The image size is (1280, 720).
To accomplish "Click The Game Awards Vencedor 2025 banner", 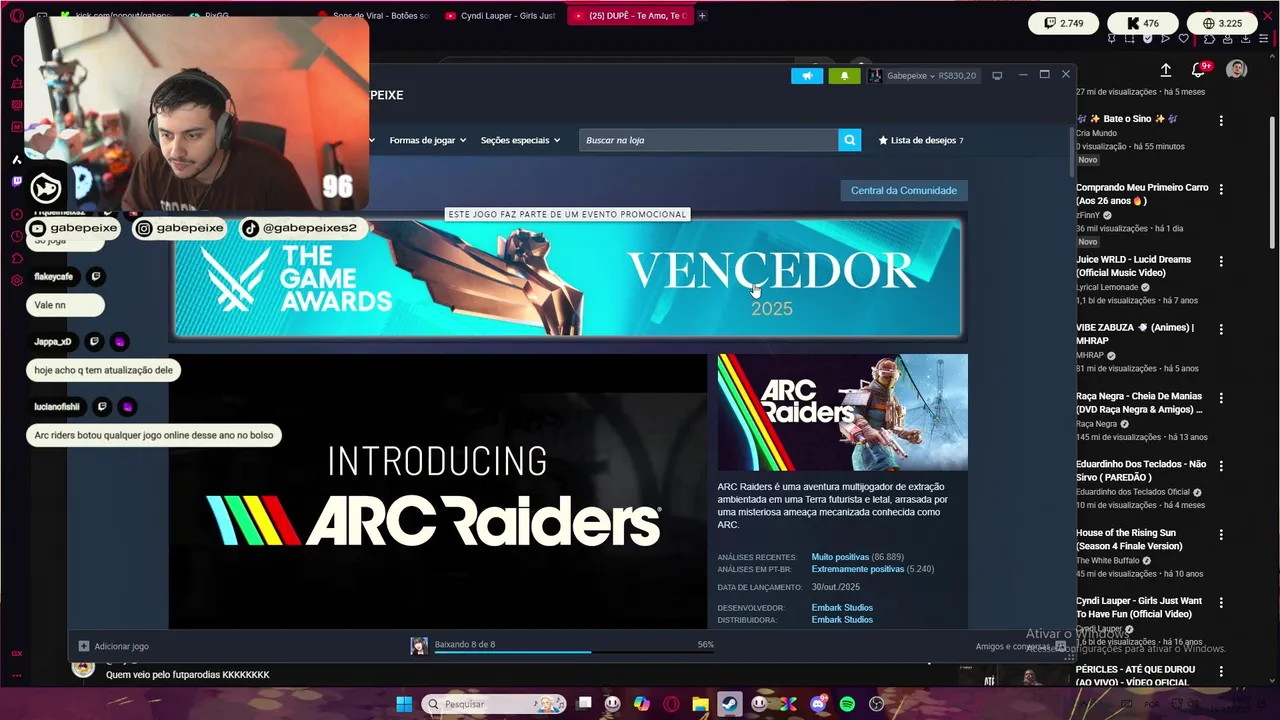I will [x=568, y=278].
